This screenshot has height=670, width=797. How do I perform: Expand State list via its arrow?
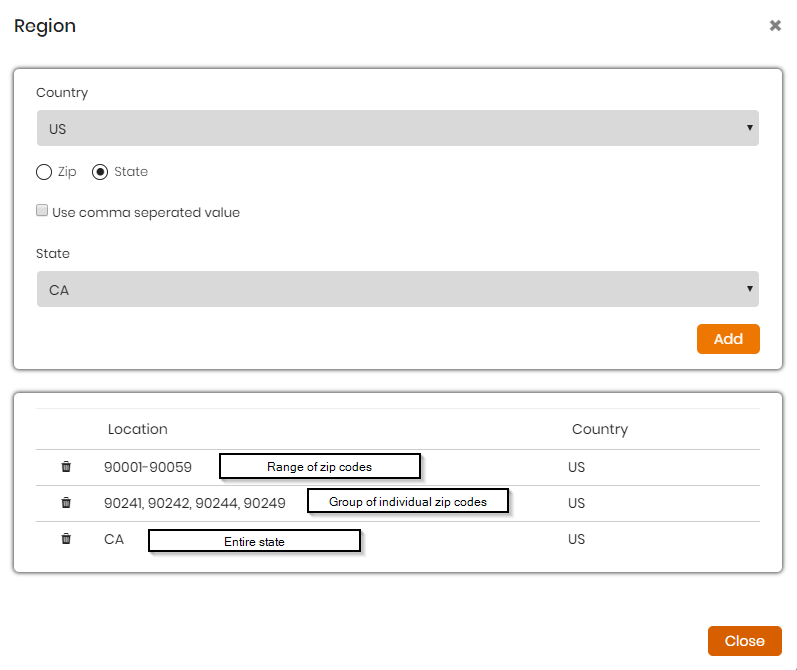point(749,289)
